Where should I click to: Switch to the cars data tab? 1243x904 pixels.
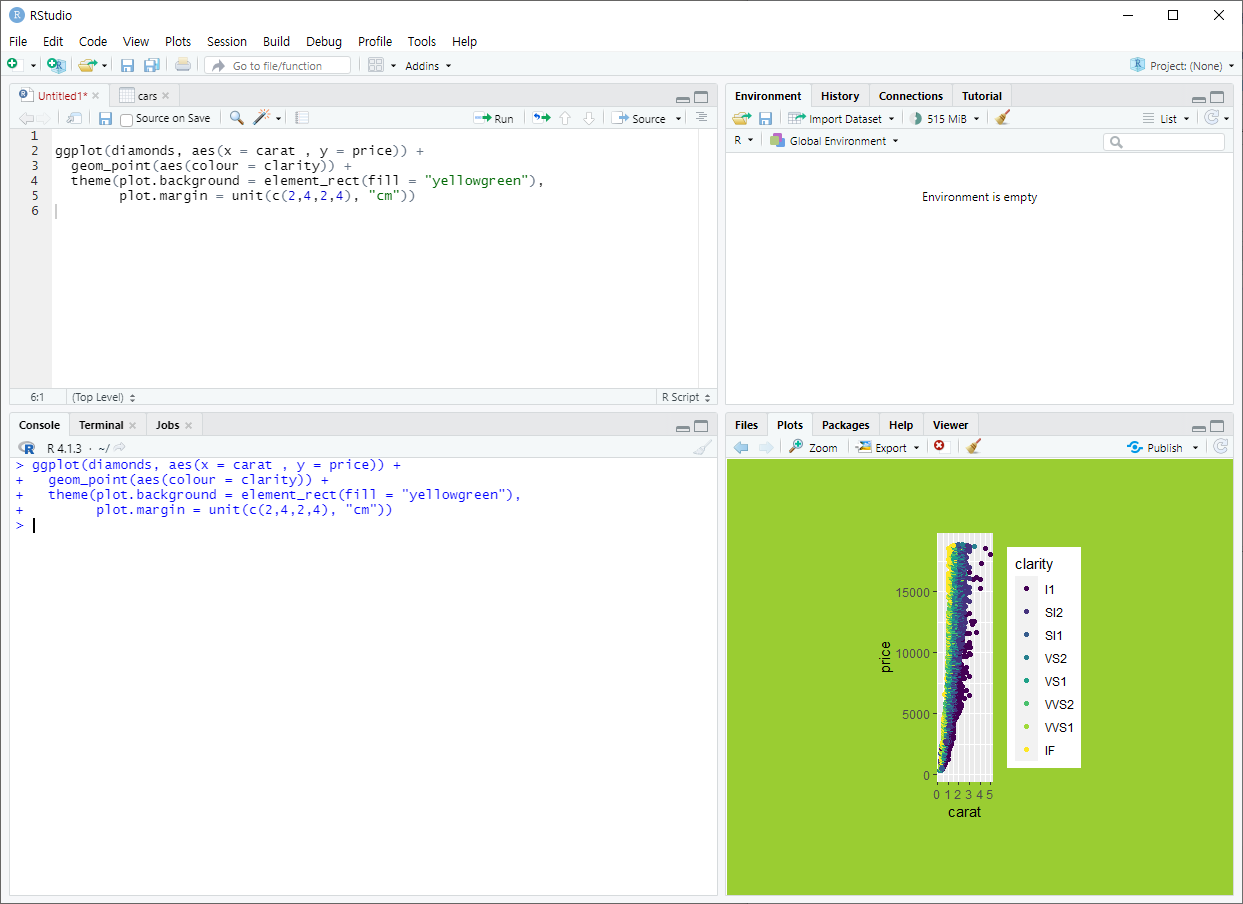point(147,96)
